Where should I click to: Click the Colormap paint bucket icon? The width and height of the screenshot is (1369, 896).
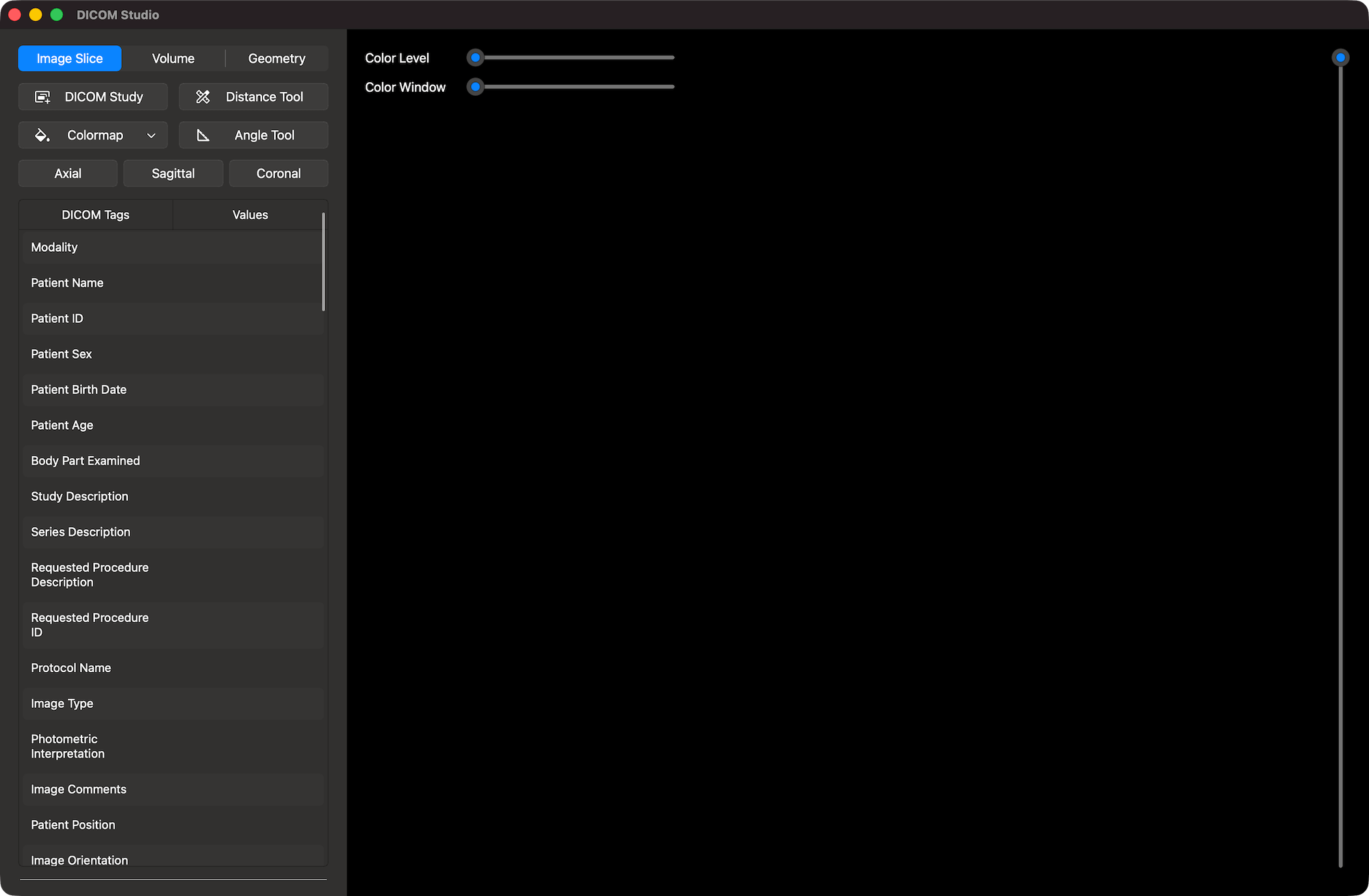[x=42, y=135]
